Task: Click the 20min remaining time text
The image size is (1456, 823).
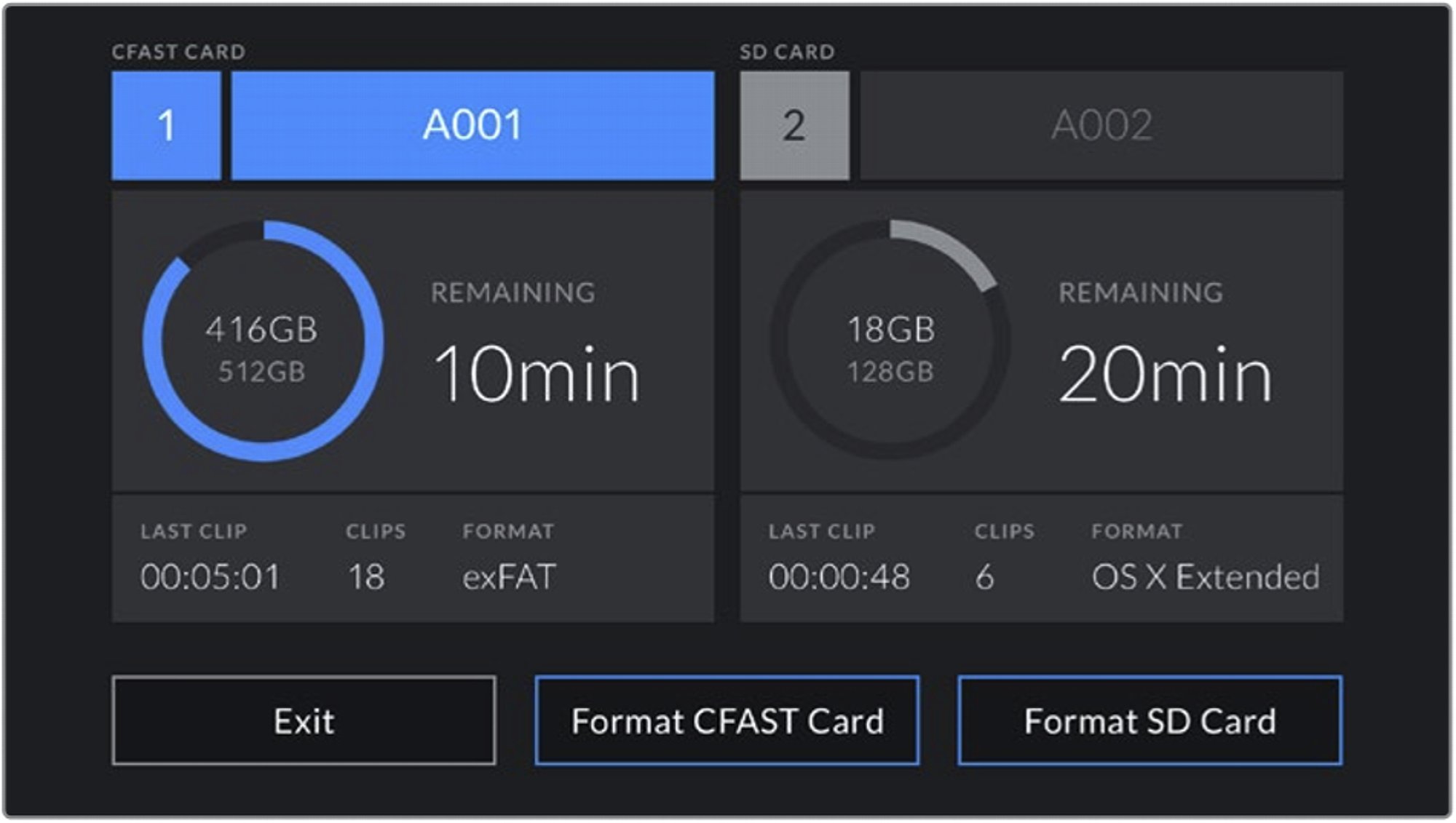Action: tap(1165, 375)
